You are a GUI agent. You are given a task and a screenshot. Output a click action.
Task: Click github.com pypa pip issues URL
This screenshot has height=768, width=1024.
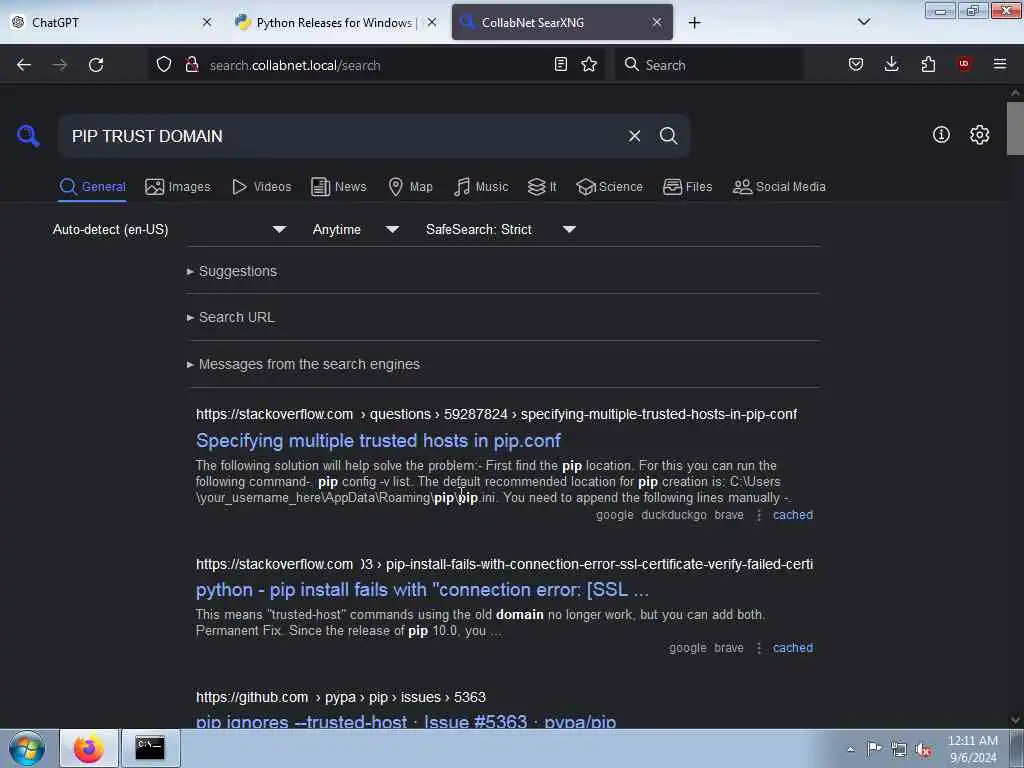(x=341, y=697)
